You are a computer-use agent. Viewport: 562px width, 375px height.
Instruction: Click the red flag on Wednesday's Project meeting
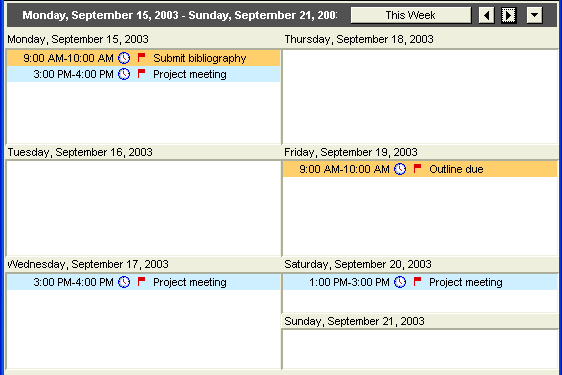142,281
